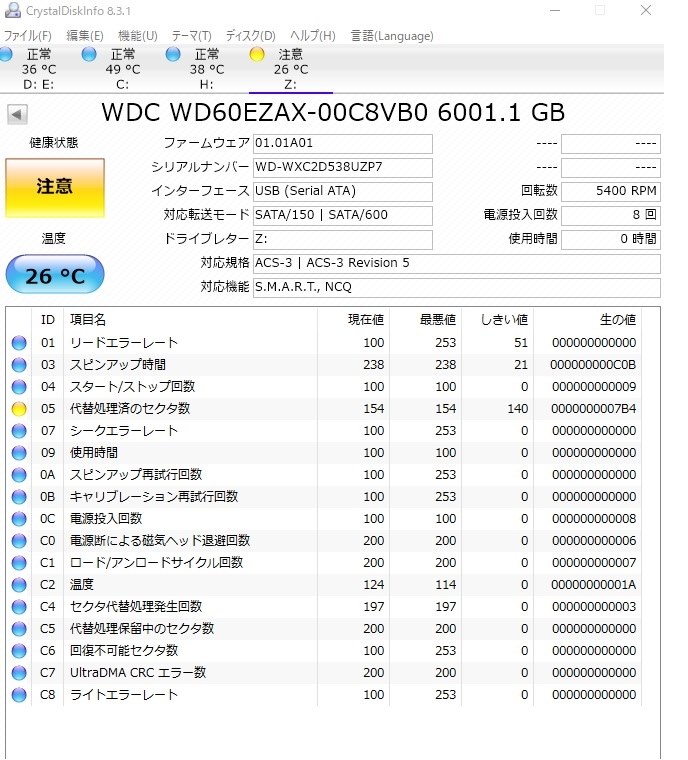Select the Z: disk yellow caution icon
Viewport: 688px width, 760px height.
257,54
